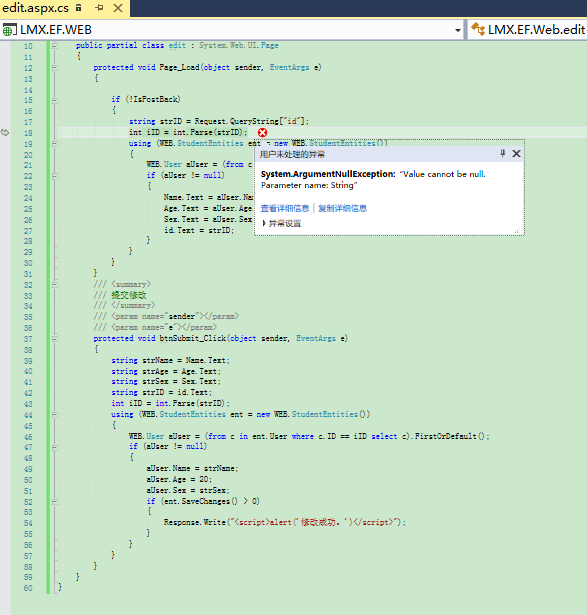
Task: Collapse the SaveChanges if block at line 52
Action: [x=55, y=502]
